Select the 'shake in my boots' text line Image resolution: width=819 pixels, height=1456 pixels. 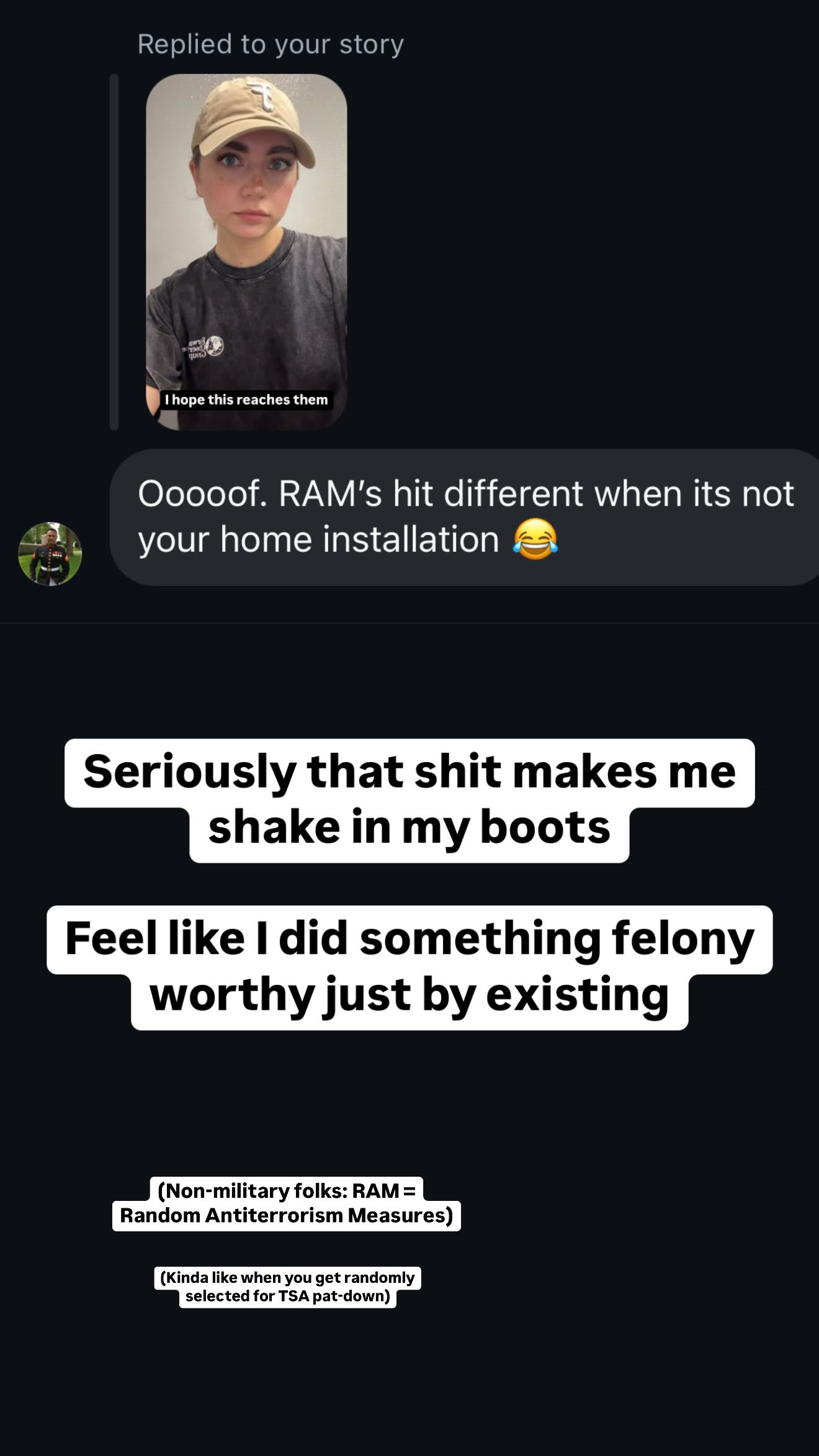409,829
